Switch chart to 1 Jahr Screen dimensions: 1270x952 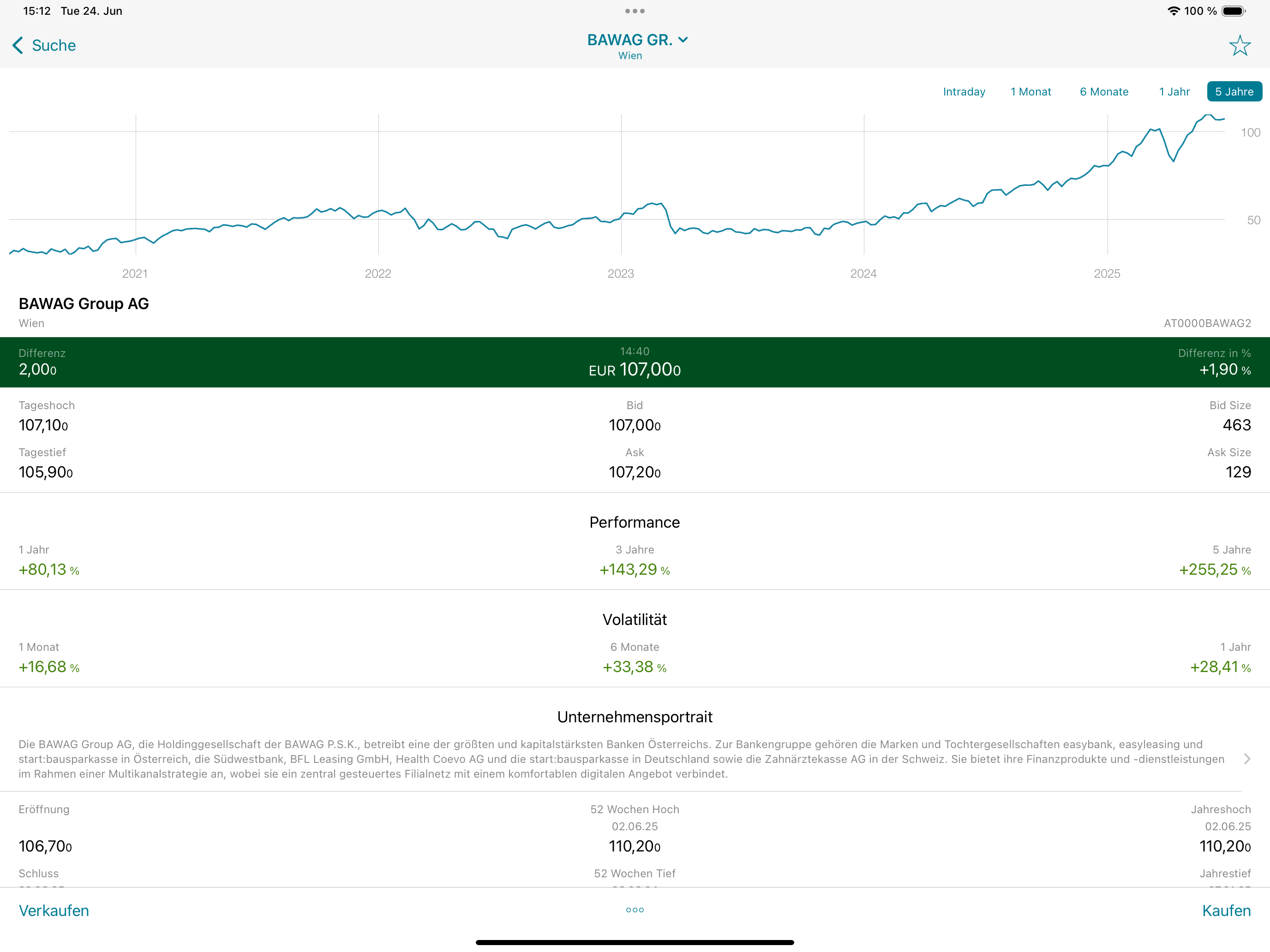pyautogui.click(x=1174, y=92)
